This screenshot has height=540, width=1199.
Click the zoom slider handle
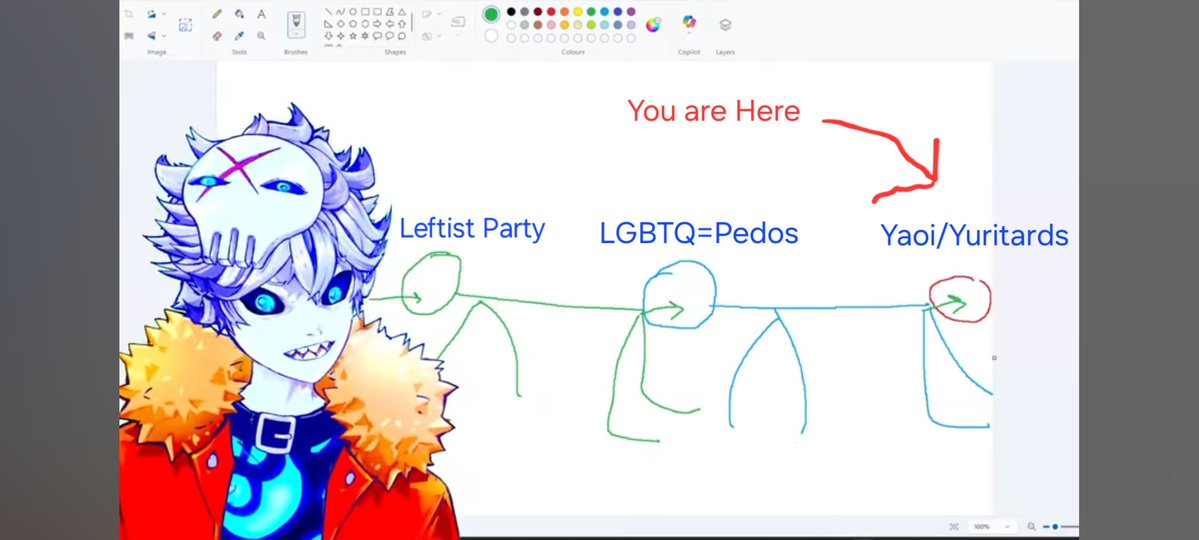coord(1055,526)
